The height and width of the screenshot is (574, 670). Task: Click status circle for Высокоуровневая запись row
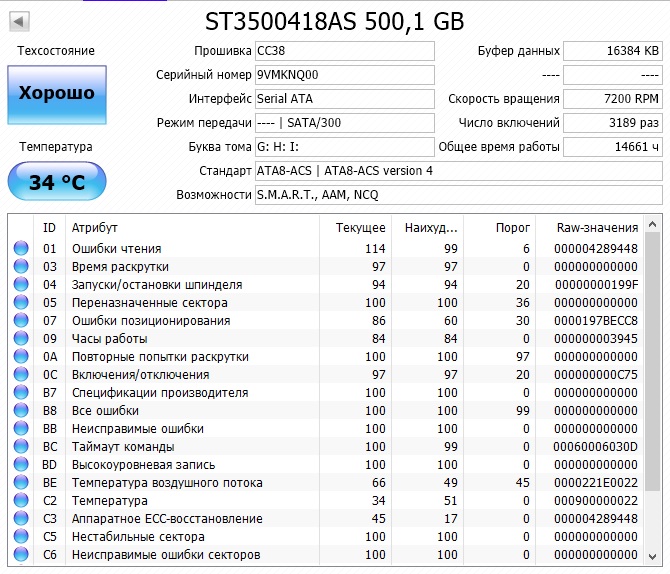point(21,464)
